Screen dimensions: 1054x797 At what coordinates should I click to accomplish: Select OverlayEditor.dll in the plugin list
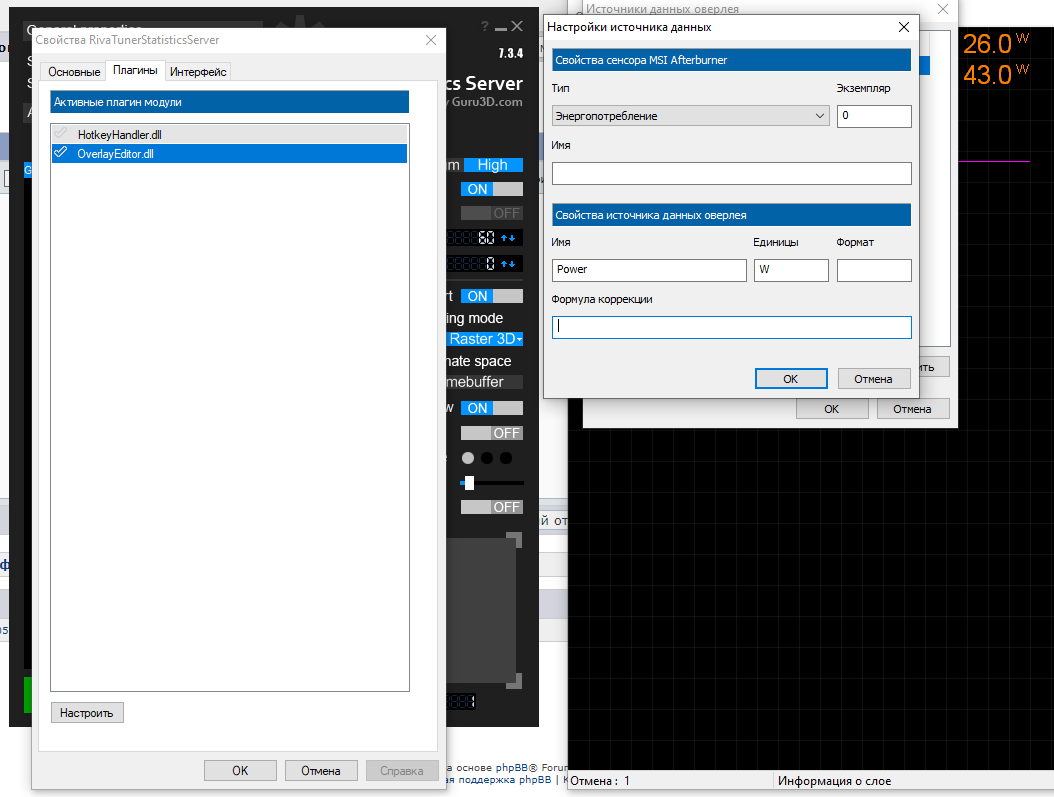pos(229,154)
